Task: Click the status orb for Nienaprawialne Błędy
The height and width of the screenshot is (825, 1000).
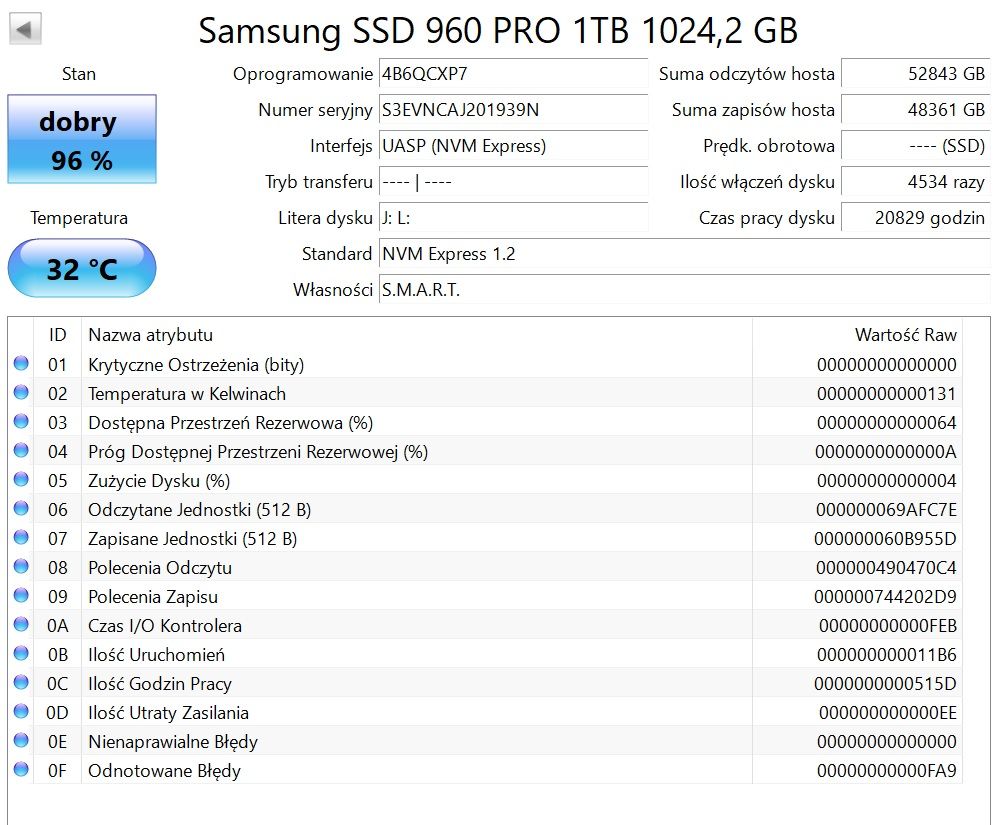Action: pos(21,740)
